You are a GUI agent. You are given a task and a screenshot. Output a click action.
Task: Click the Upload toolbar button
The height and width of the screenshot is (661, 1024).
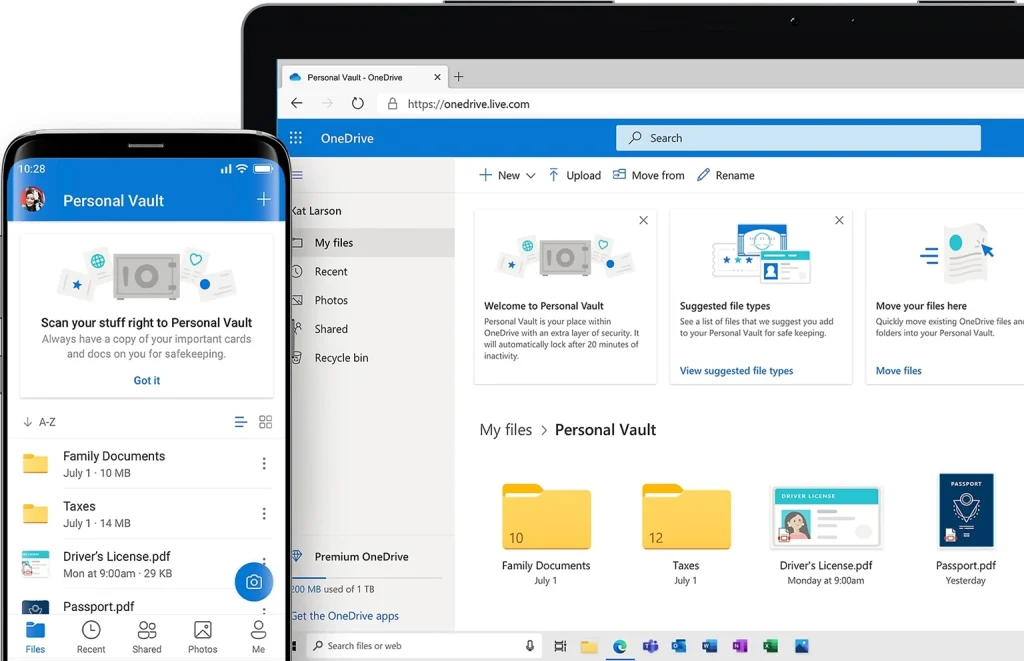point(574,175)
